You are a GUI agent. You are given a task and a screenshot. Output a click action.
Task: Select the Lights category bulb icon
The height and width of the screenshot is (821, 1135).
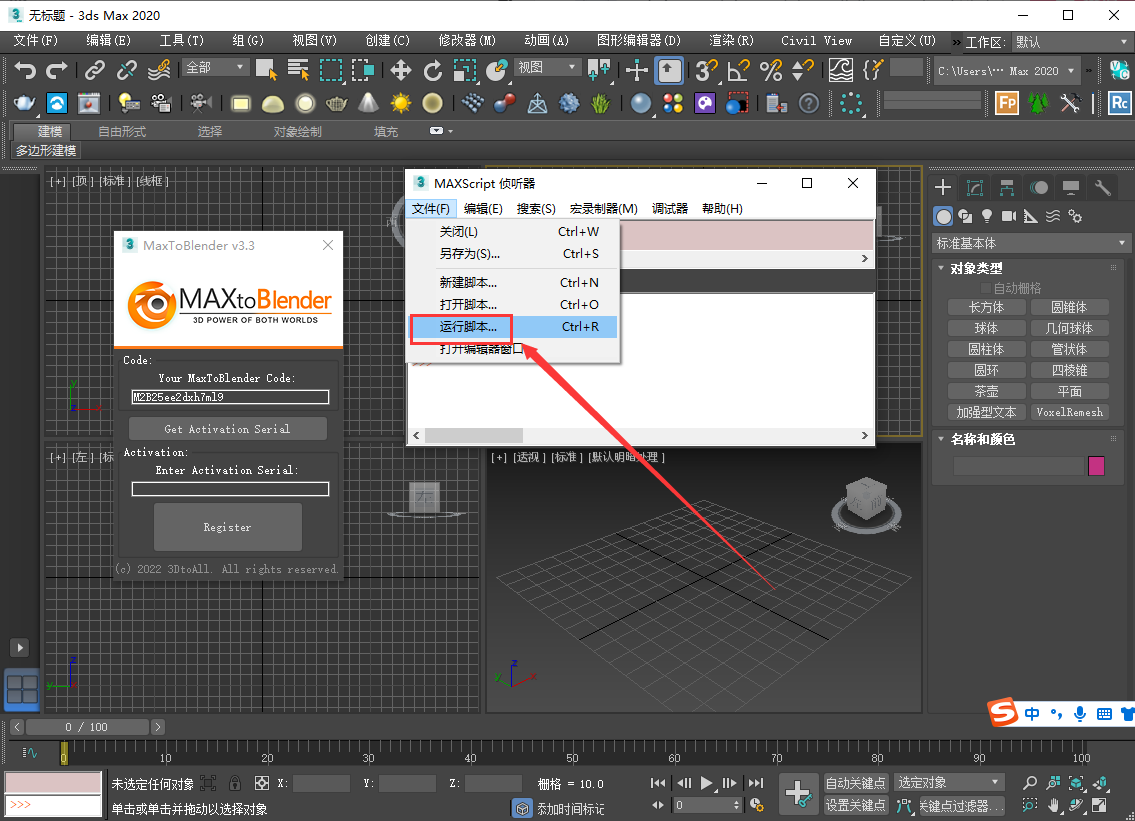[987, 216]
